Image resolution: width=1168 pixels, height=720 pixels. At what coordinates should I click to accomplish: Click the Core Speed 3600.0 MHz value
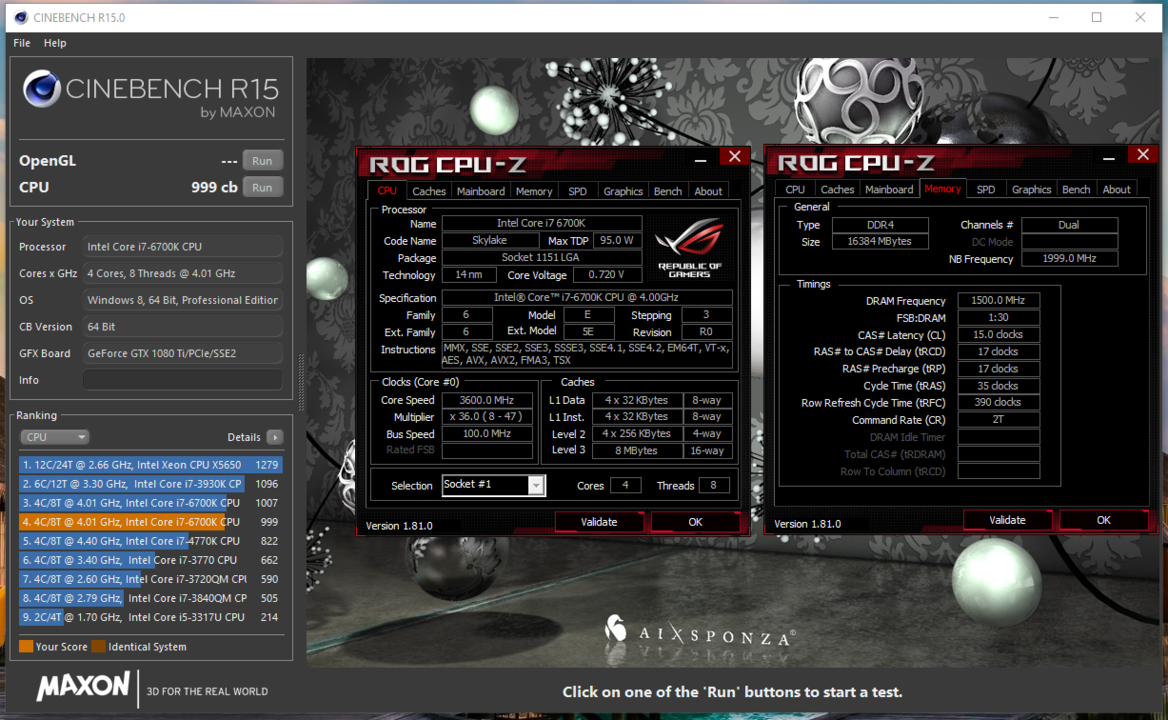(487, 400)
